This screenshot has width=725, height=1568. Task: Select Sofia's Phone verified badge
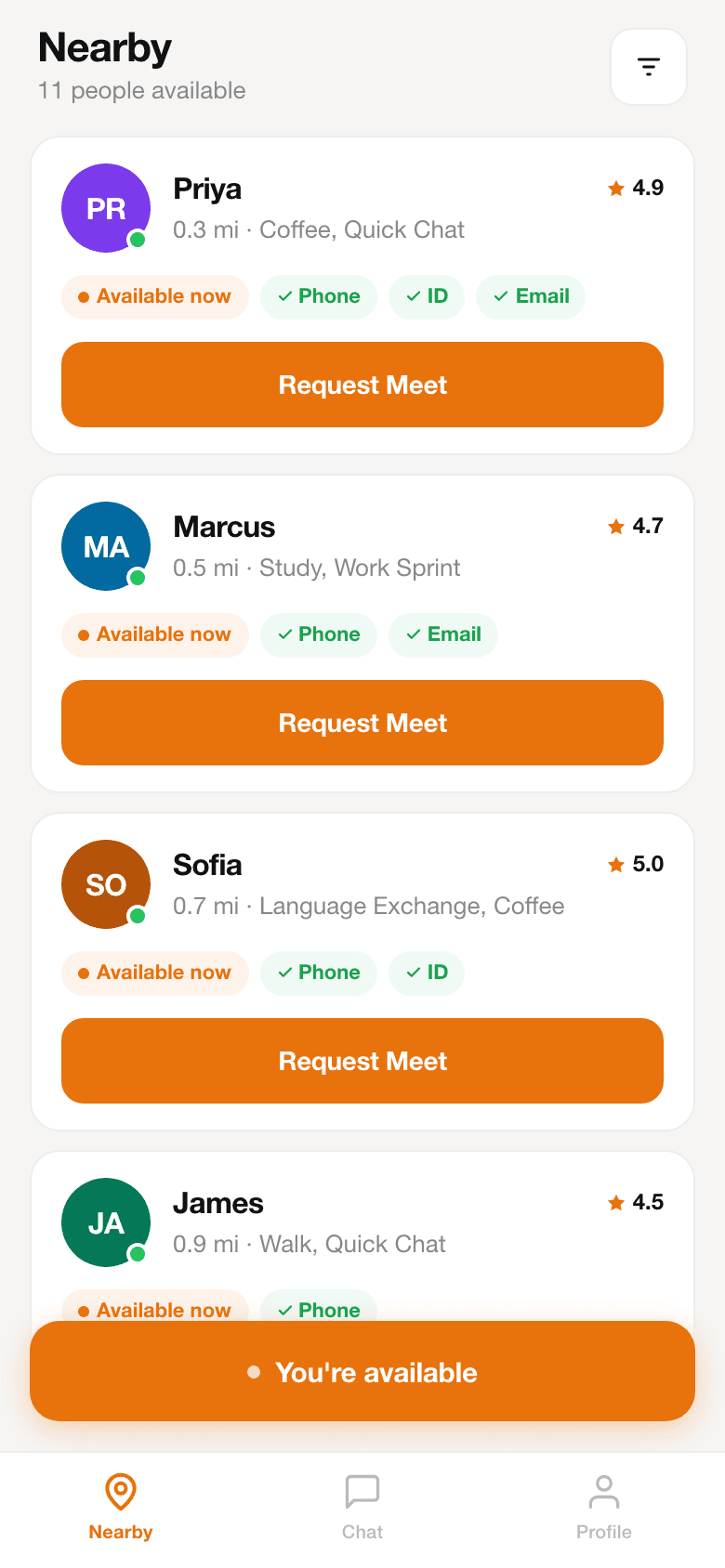click(319, 973)
